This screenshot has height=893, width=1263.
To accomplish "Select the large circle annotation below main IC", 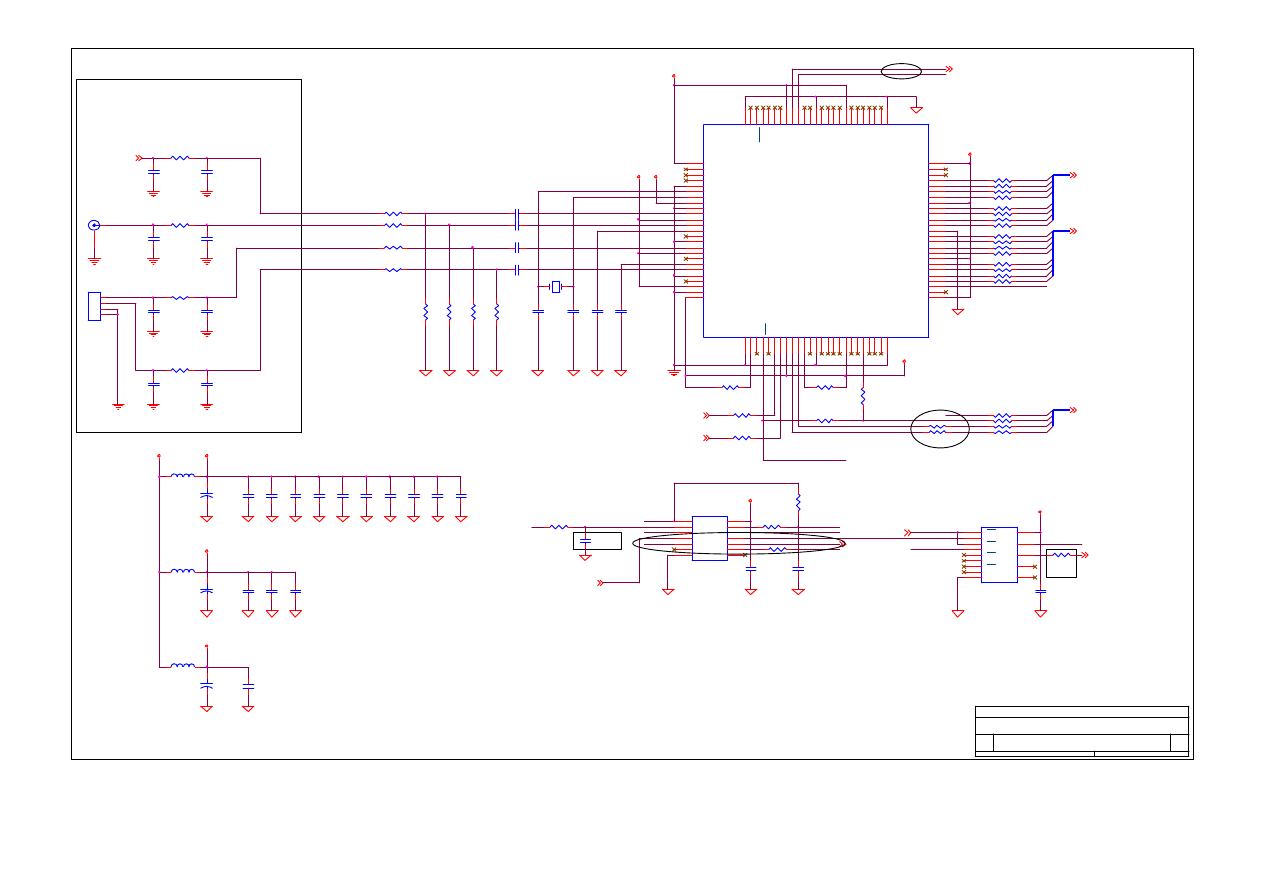I will pos(940,429).
